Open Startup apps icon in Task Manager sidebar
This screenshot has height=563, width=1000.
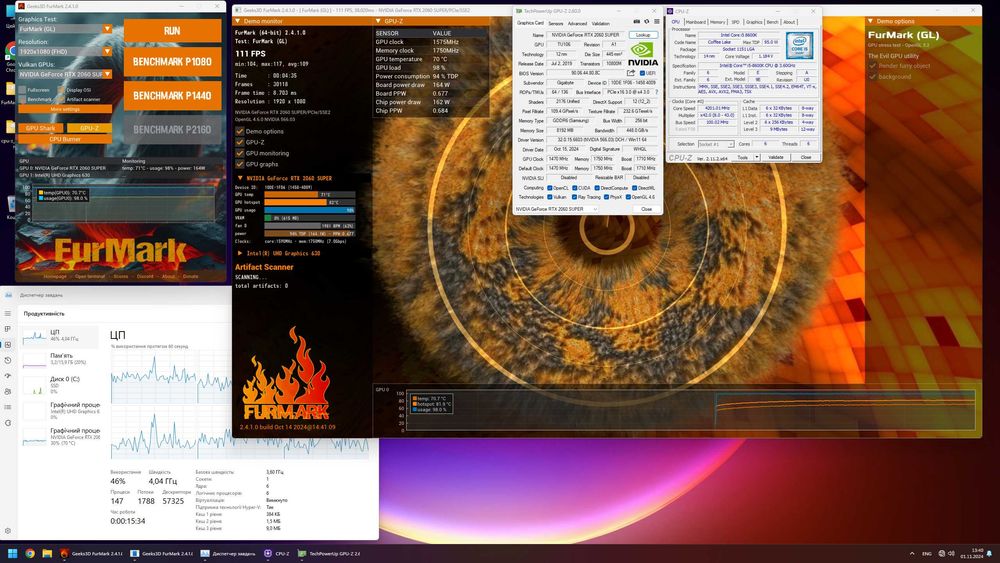(8, 376)
